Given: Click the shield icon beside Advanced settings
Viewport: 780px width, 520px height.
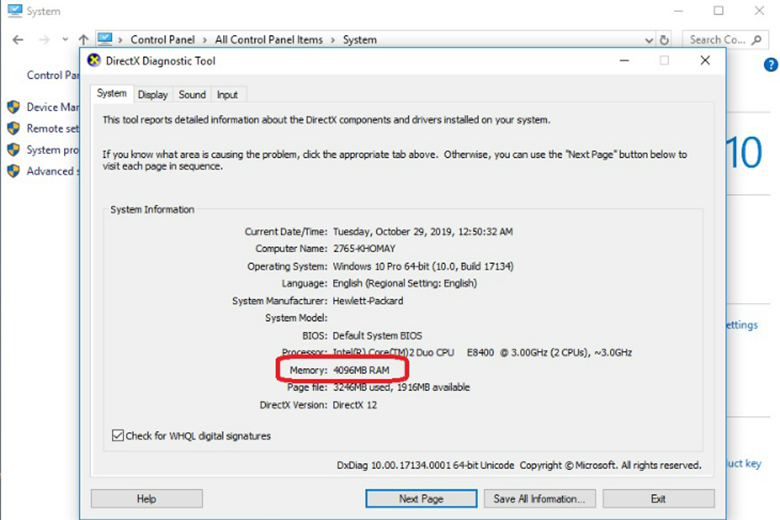Looking at the screenshot, I should pyautogui.click(x=14, y=171).
